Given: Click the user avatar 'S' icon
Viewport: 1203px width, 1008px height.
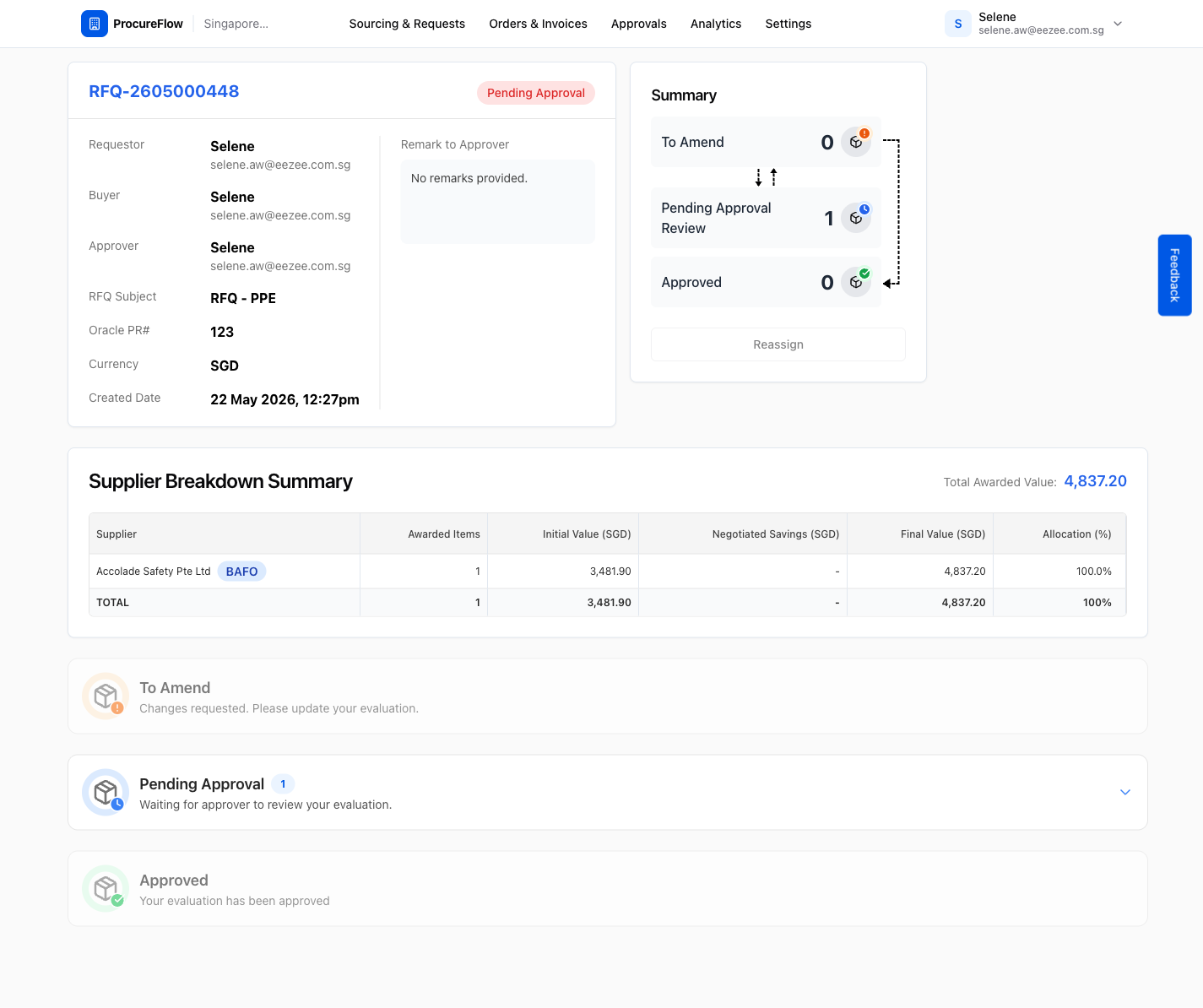Looking at the screenshot, I should tap(958, 24).
